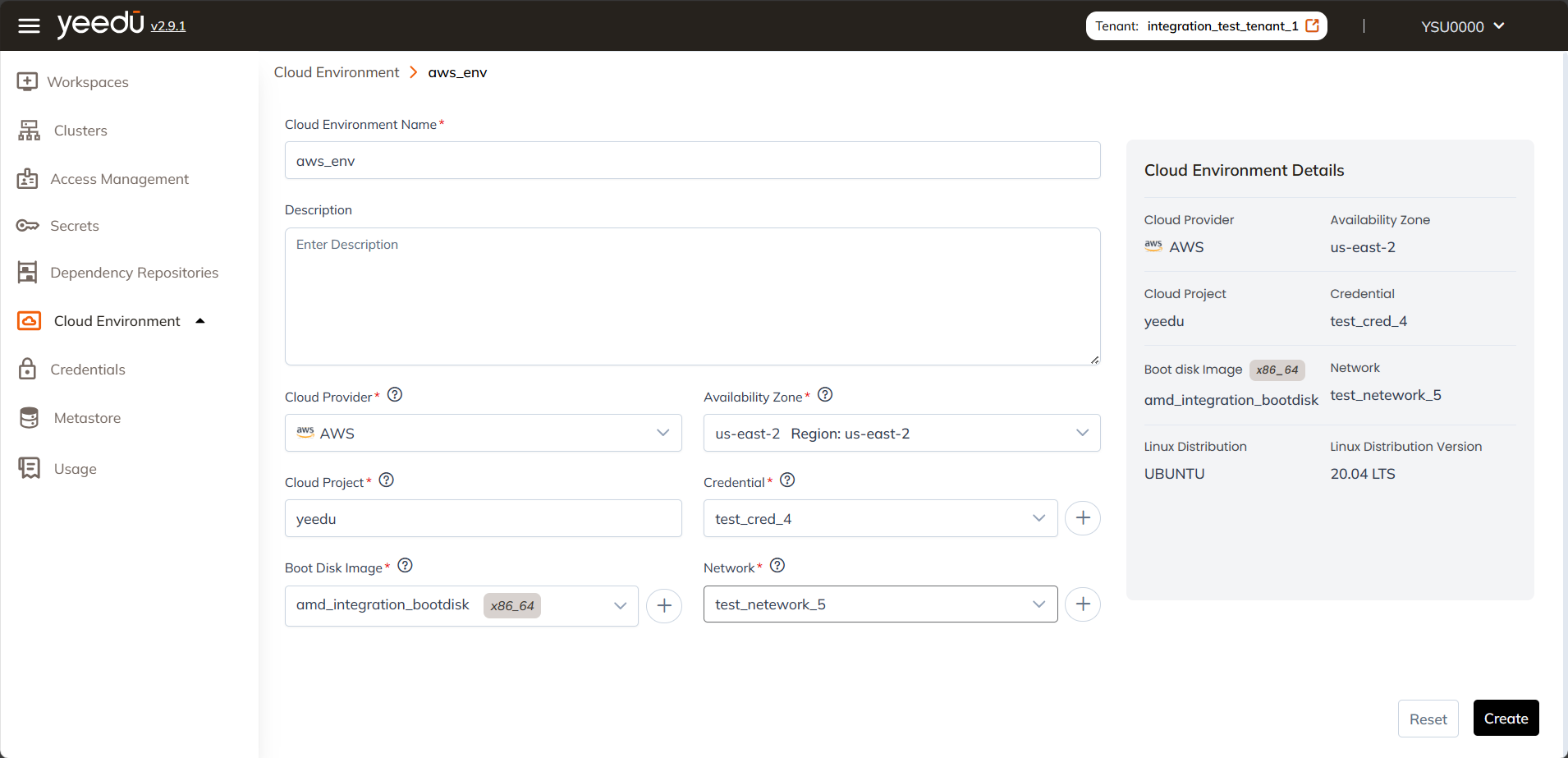1568x758 pixels.
Task: Click the Create button
Action: tap(1505, 717)
